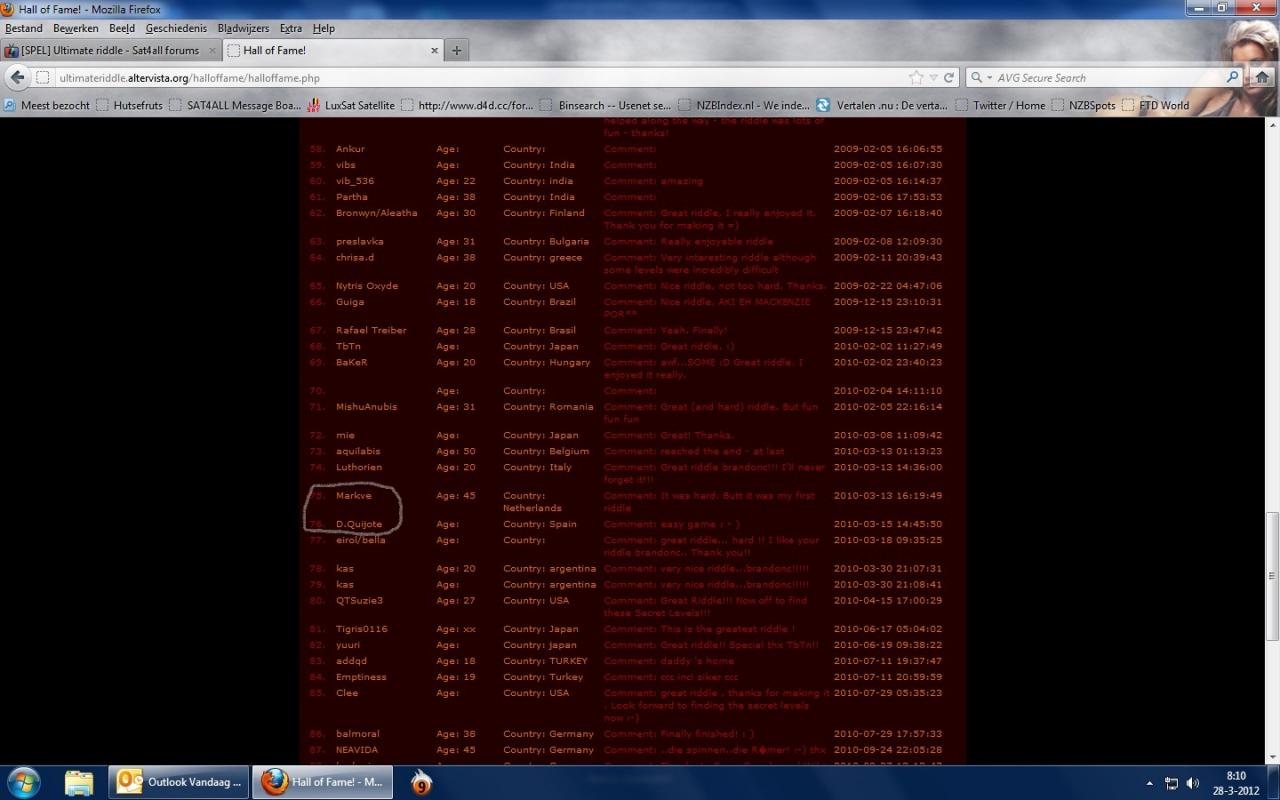Click the name Bronwyn/Aleatha in the list
Viewport: 1280px width, 800px height.
(377, 212)
